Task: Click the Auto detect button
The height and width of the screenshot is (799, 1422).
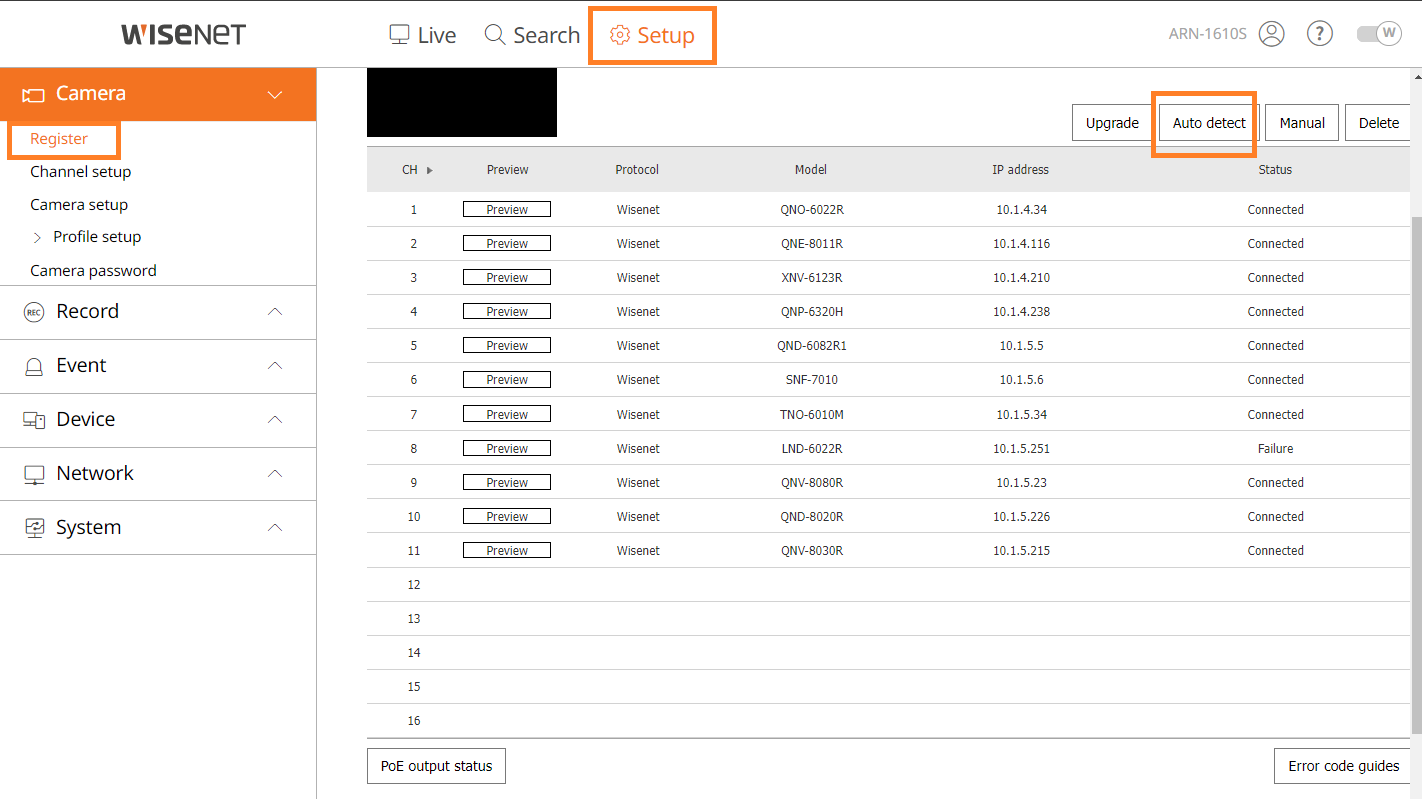Action: point(1209,123)
